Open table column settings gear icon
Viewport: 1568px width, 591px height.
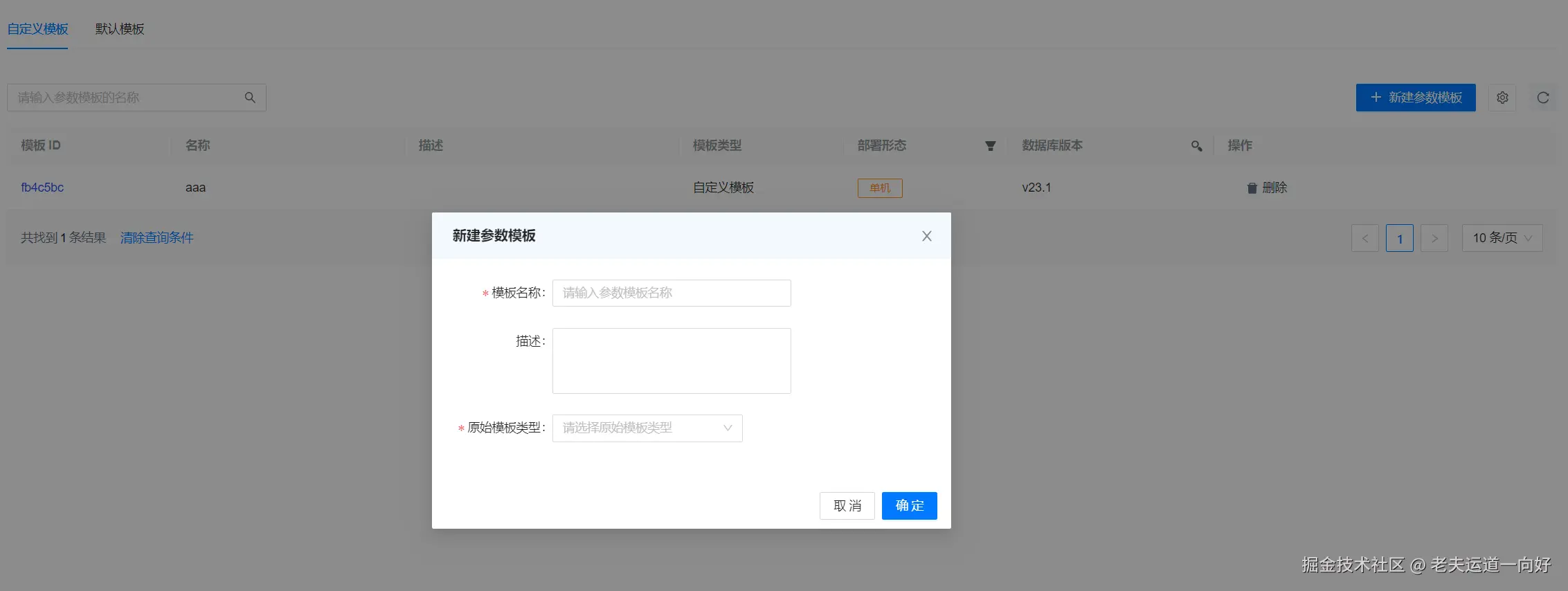coord(1502,98)
